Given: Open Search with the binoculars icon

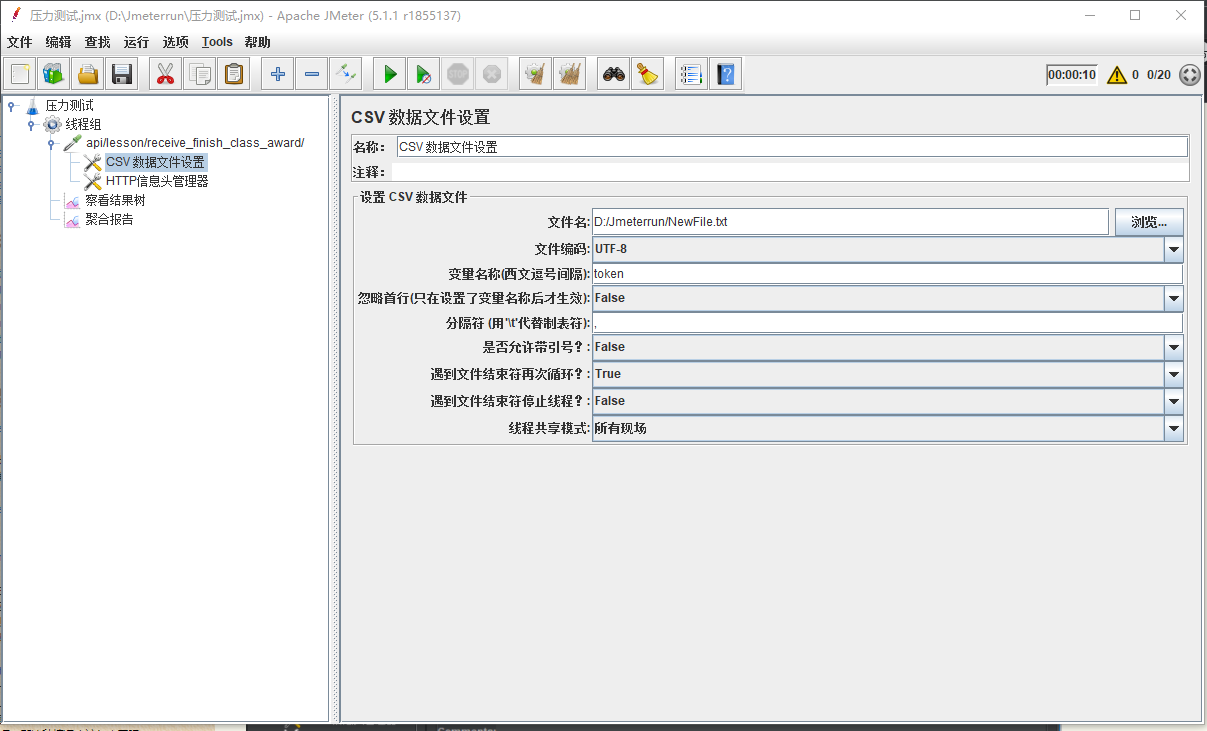Looking at the screenshot, I should coord(614,74).
